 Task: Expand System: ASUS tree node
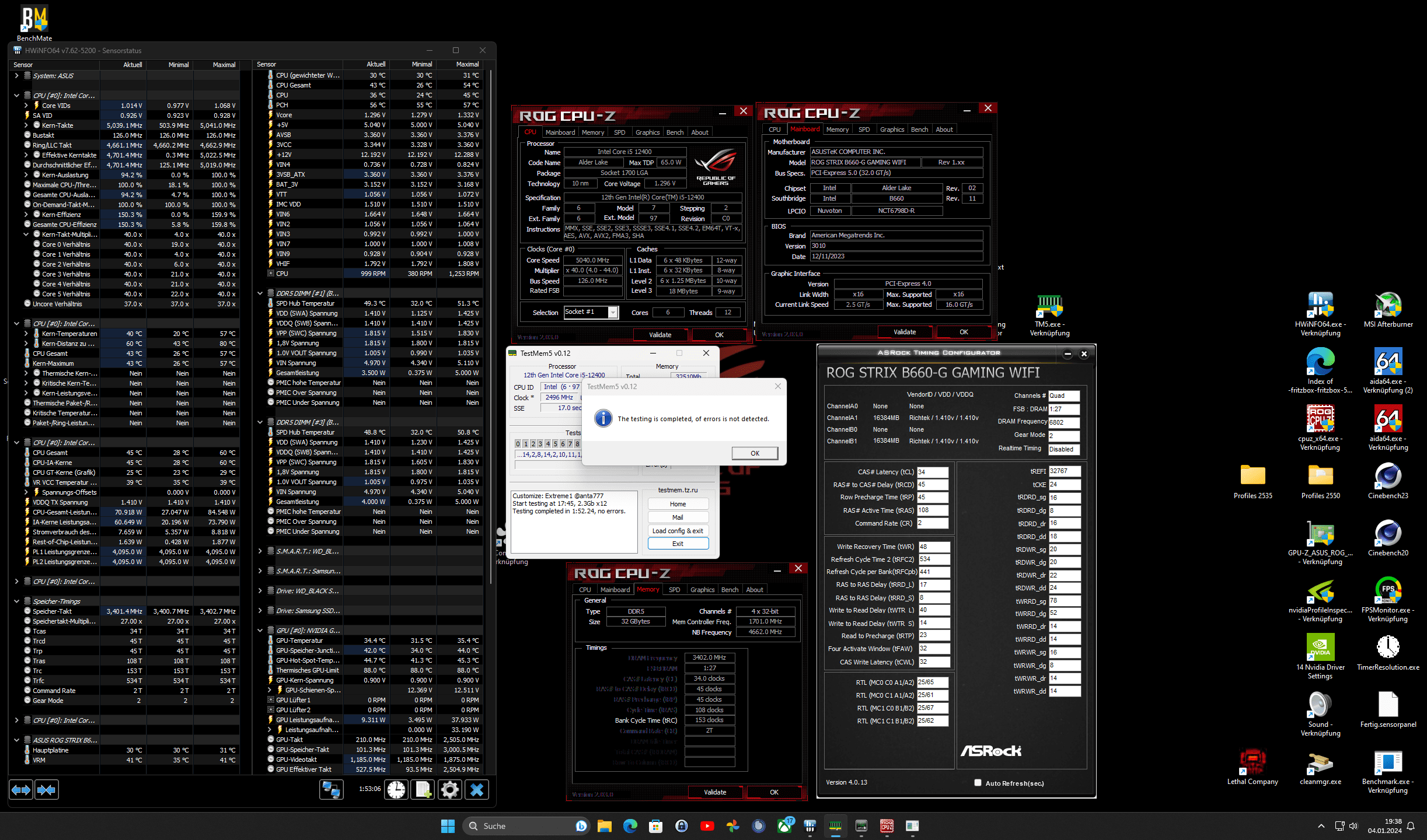[16, 75]
